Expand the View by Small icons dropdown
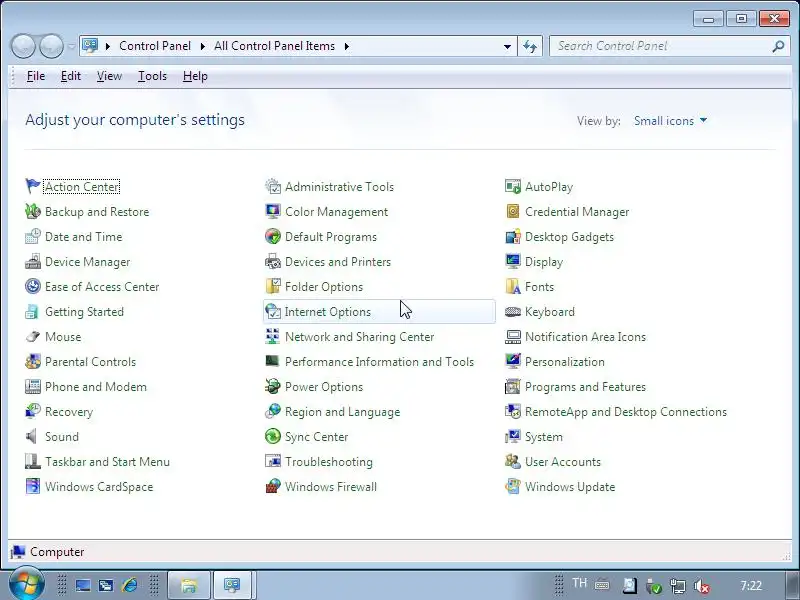The width and height of the screenshot is (800, 600). [670, 121]
